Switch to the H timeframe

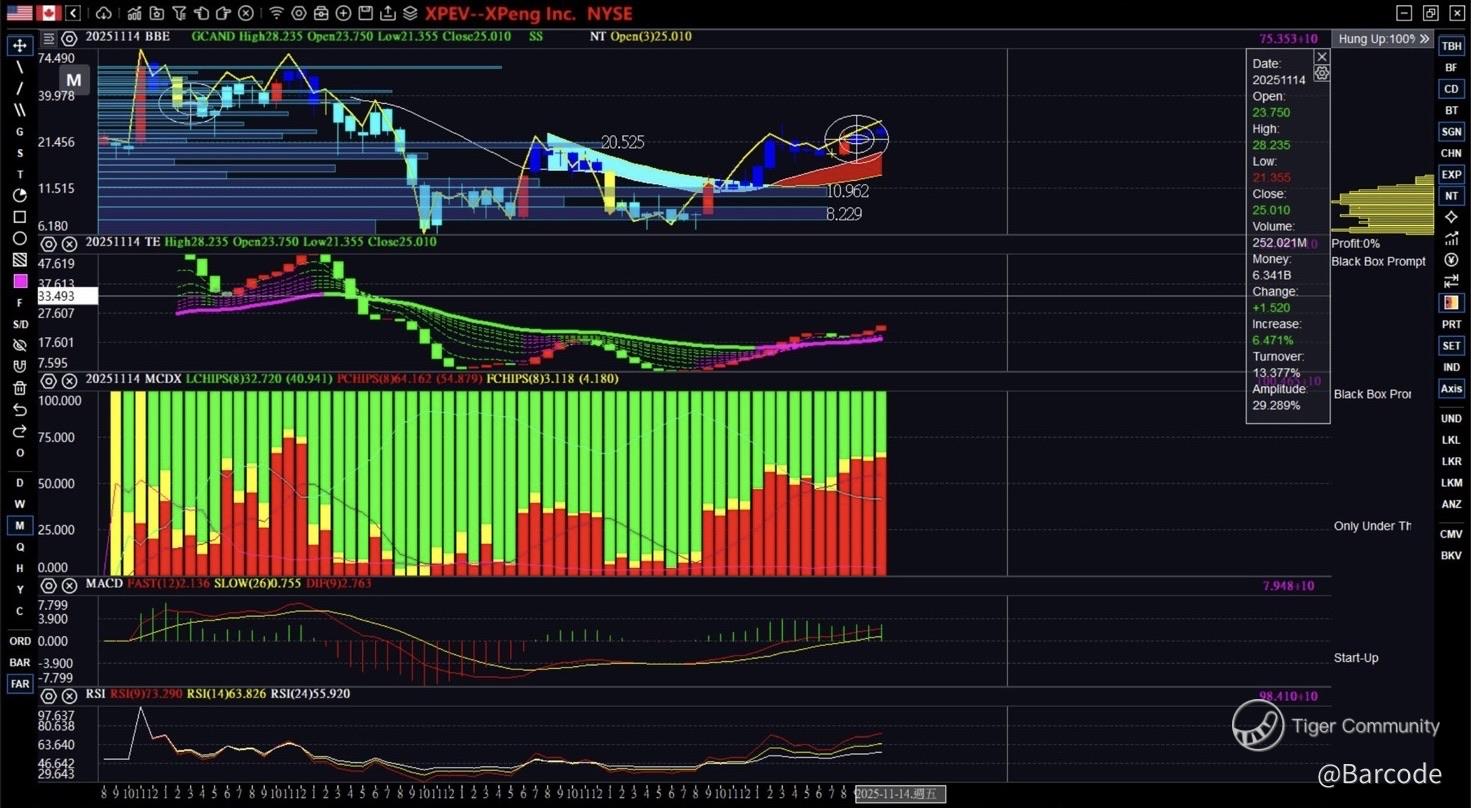[x=20, y=568]
